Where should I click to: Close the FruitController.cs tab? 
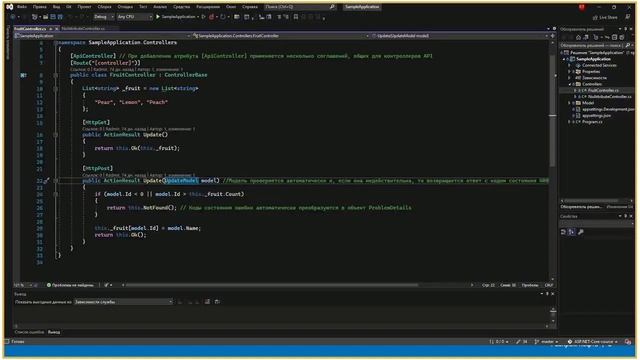click(x=57, y=29)
